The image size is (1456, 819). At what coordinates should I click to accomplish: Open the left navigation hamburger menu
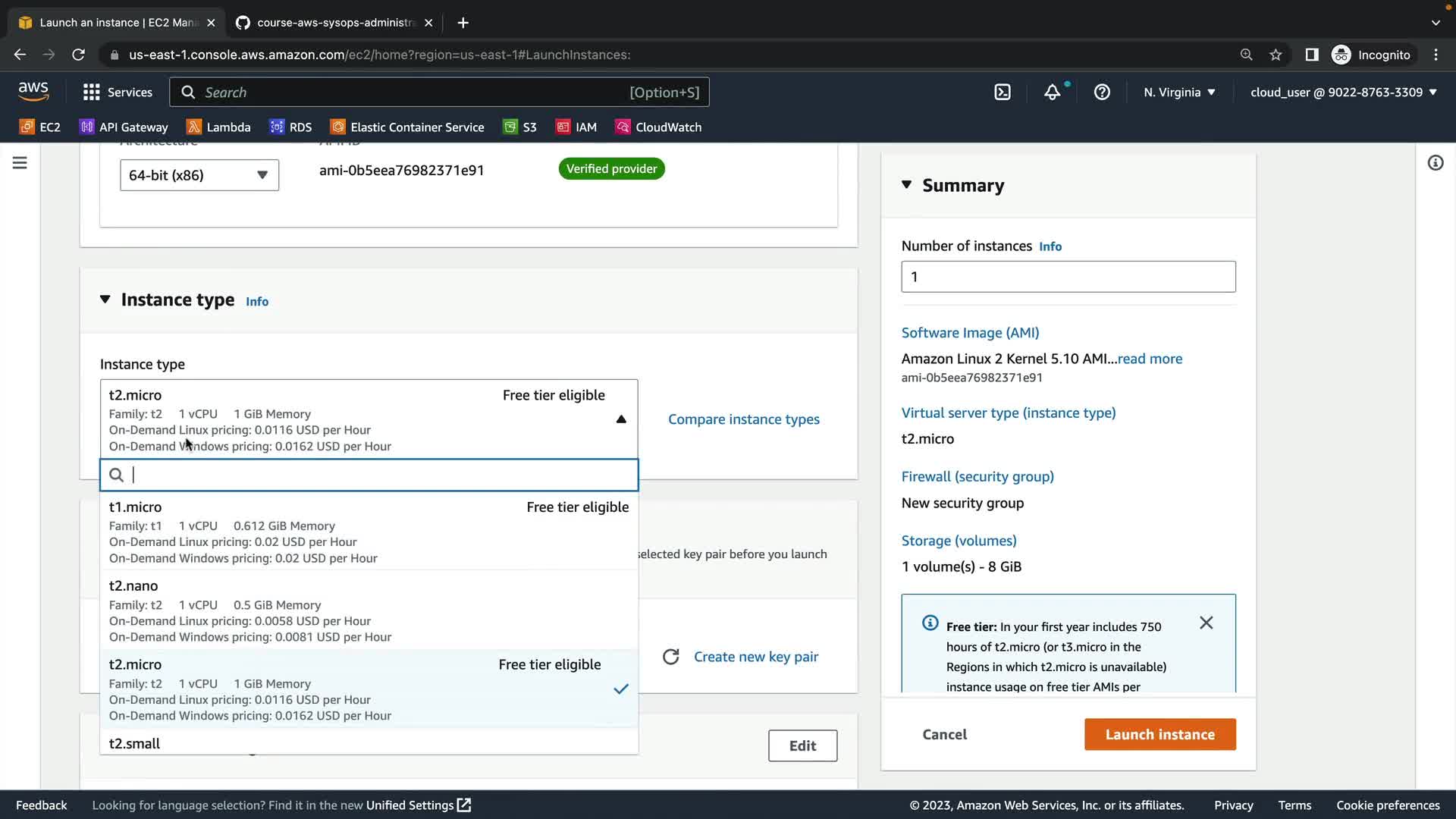20,163
